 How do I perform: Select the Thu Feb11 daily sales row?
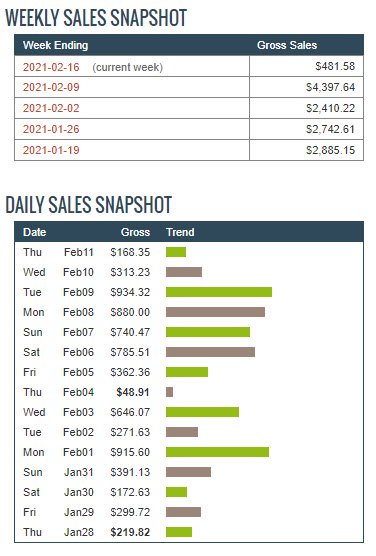[x=189, y=252]
